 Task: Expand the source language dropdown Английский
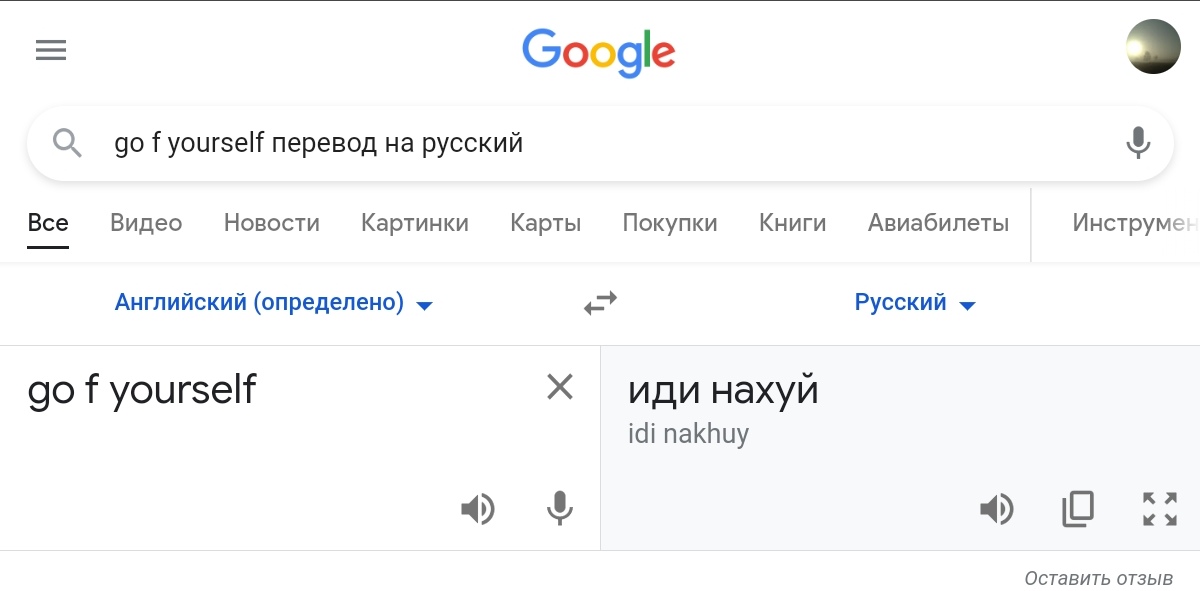(274, 303)
